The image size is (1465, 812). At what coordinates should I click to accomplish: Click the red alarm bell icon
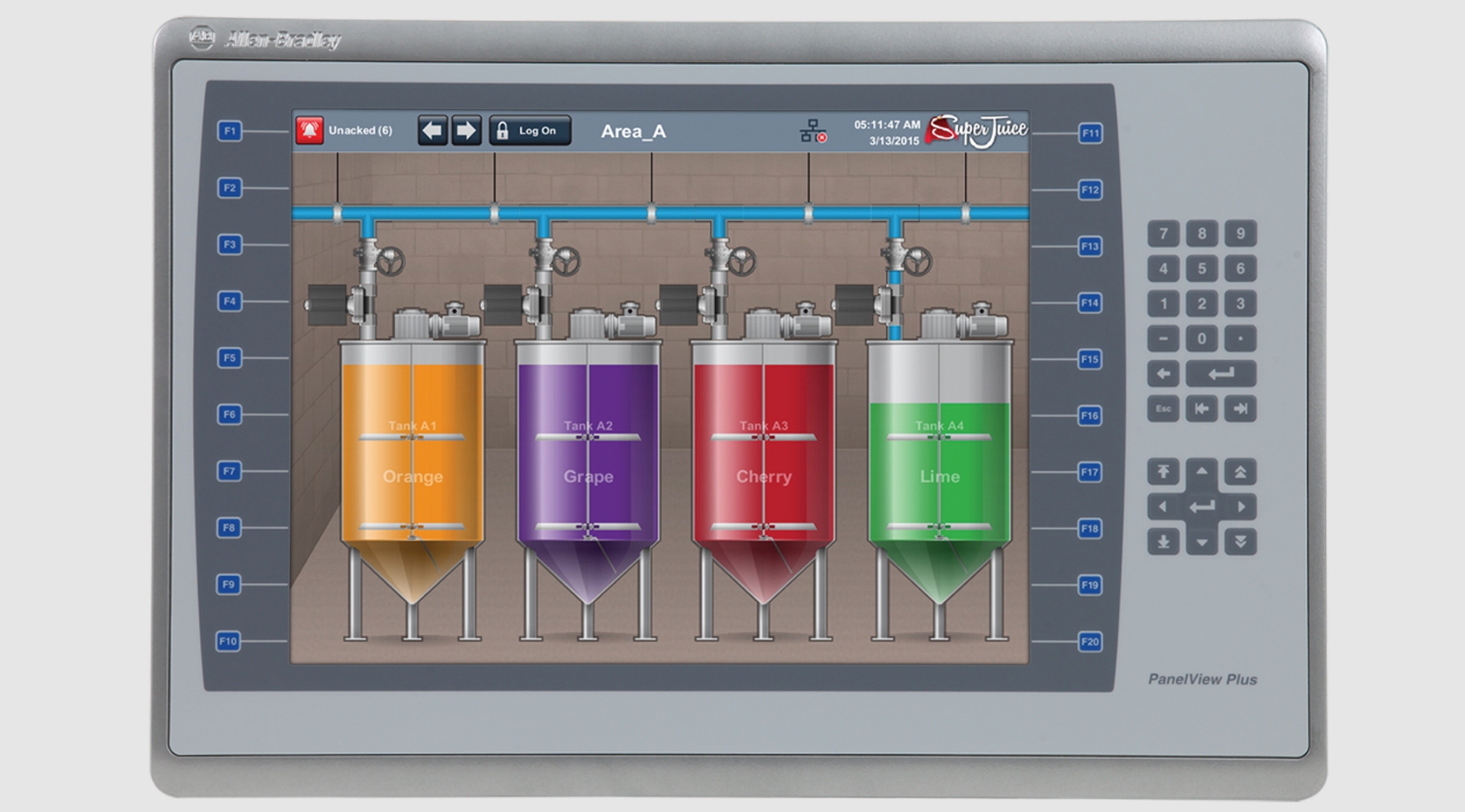click(x=309, y=130)
